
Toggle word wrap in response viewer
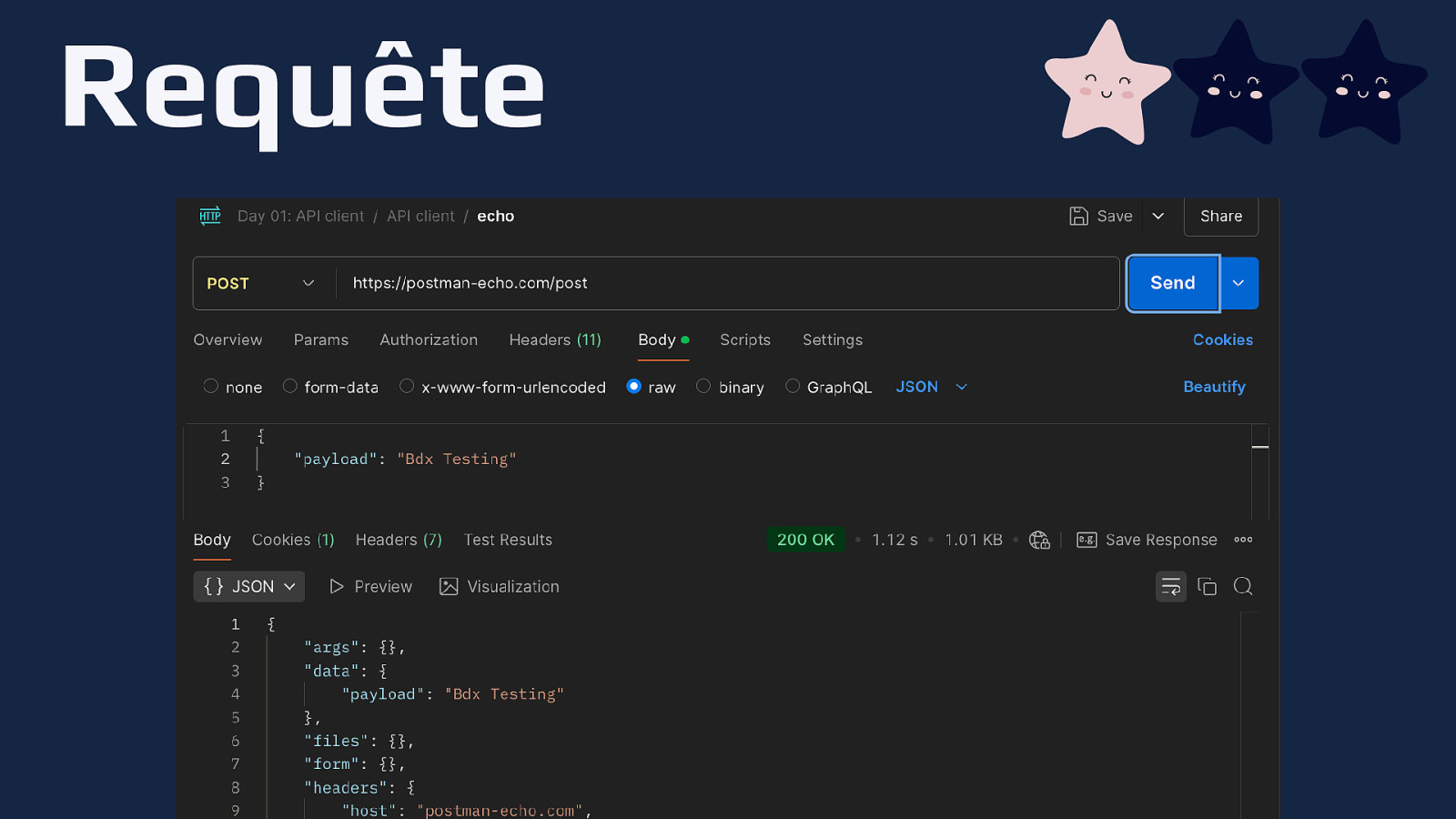[x=1171, y=587]
